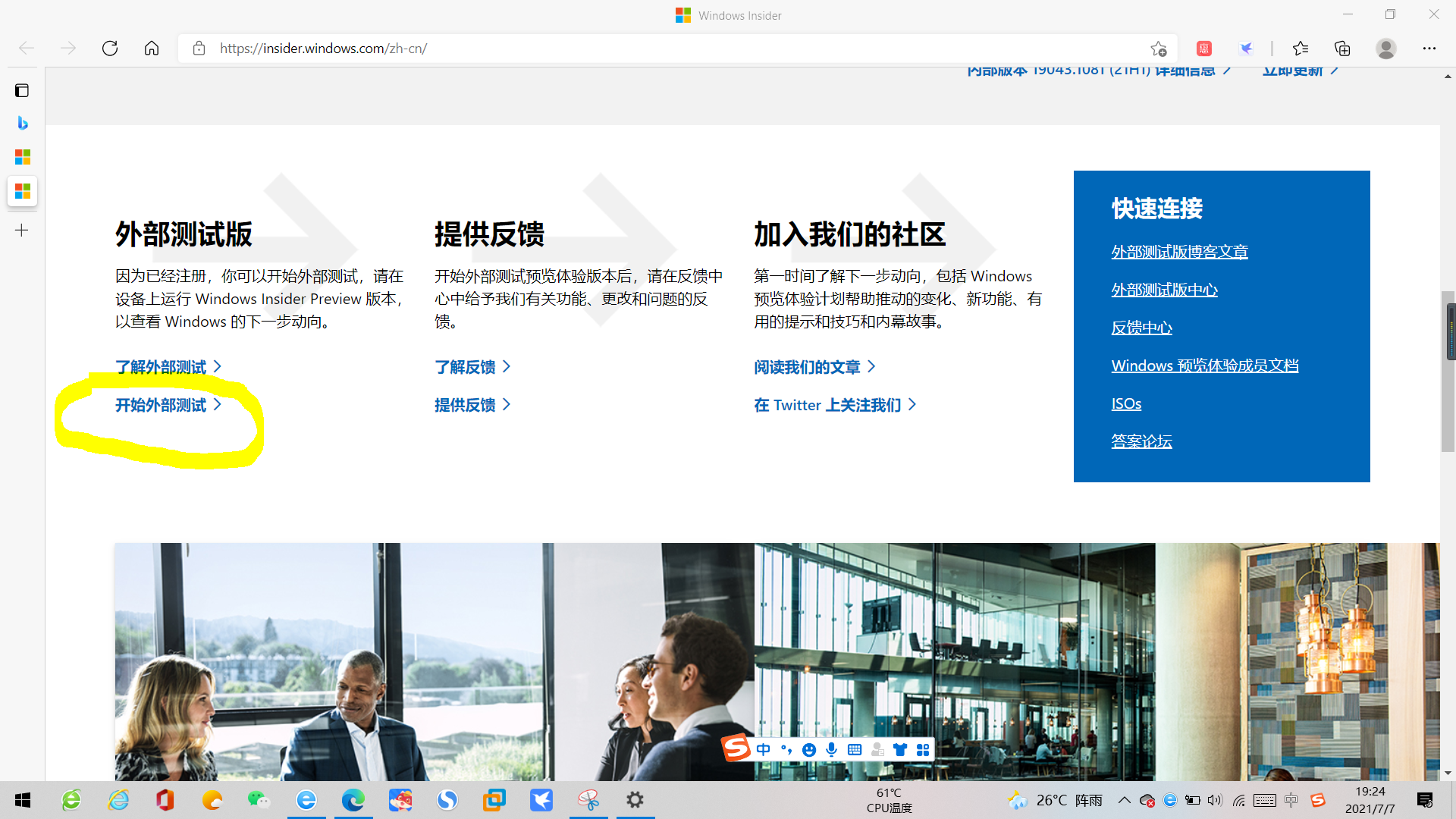Screen dimensions: 1456x819
Task: Open the 26°C 阵雨 weather widget
Action: tap(1055, 800)
